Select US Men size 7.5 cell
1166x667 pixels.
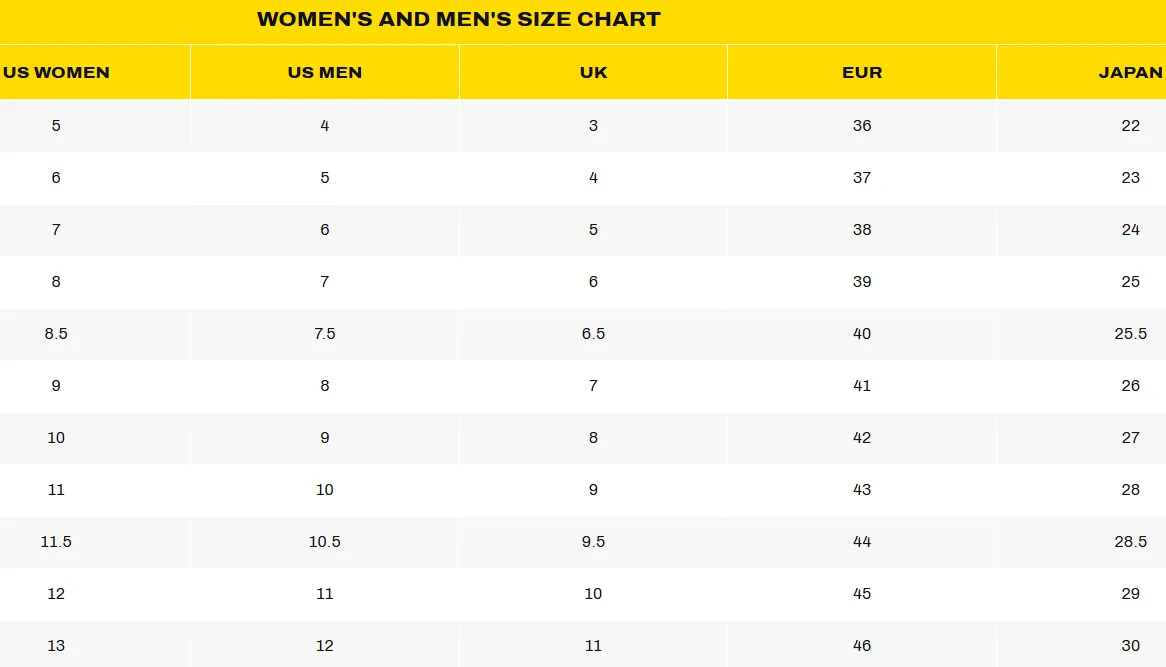[325, 334]
